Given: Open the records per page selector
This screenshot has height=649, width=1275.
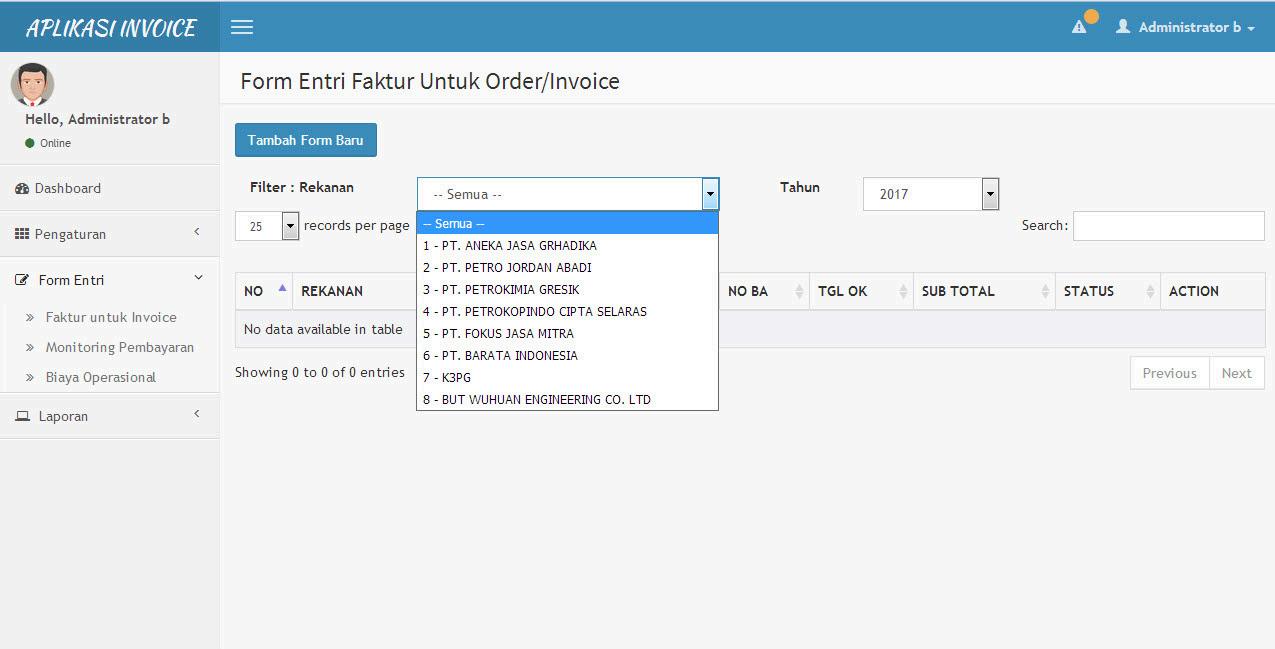Looking at the screenshot, I should tap(267, 226).
